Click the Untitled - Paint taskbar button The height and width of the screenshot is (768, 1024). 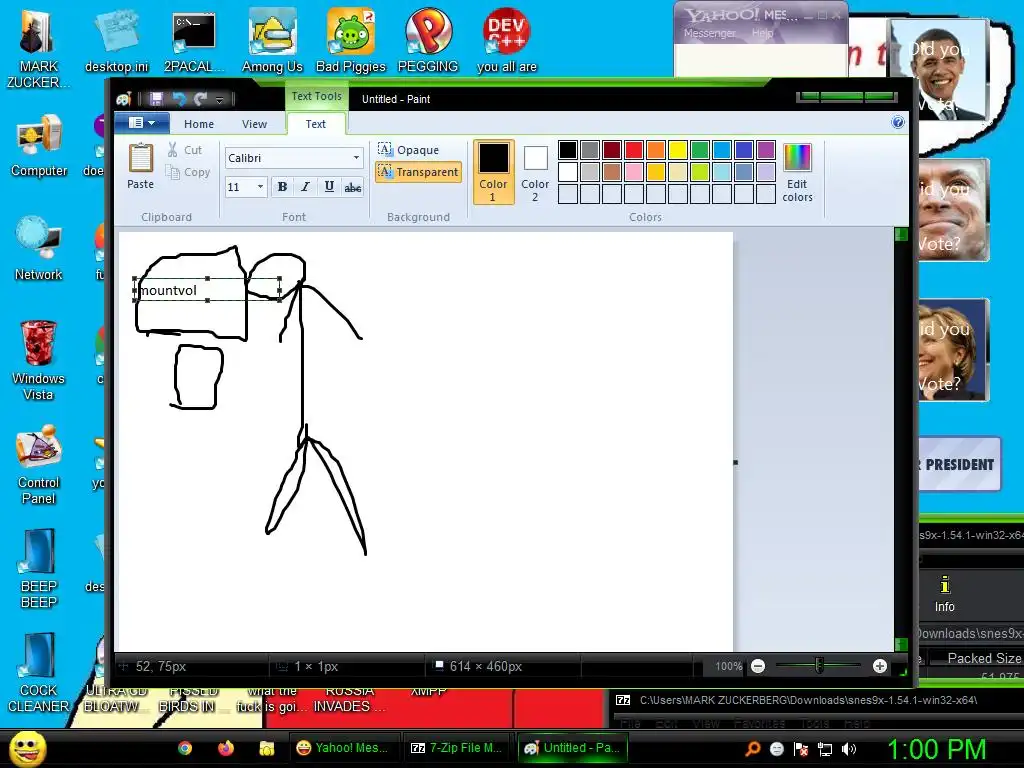pos(572,748)
